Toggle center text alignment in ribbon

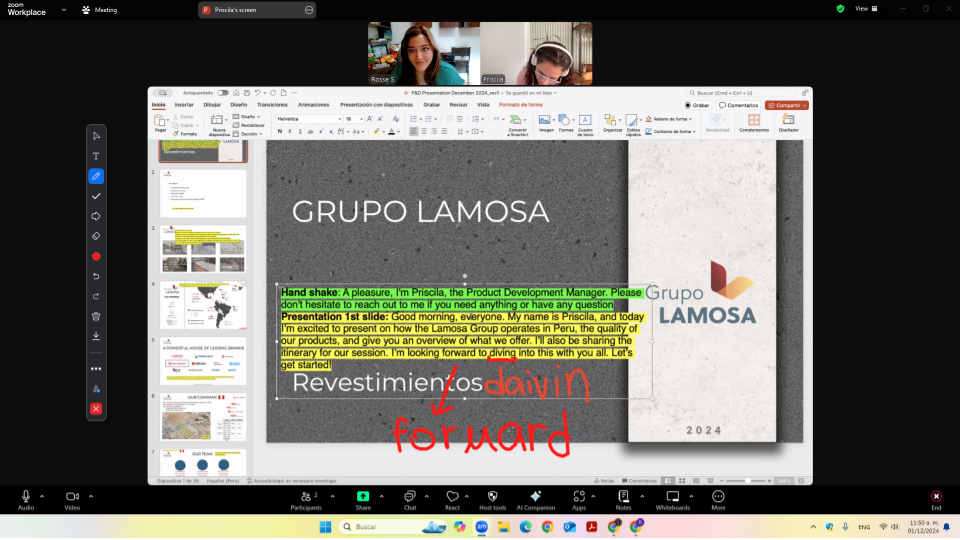[x=424, y=132]
